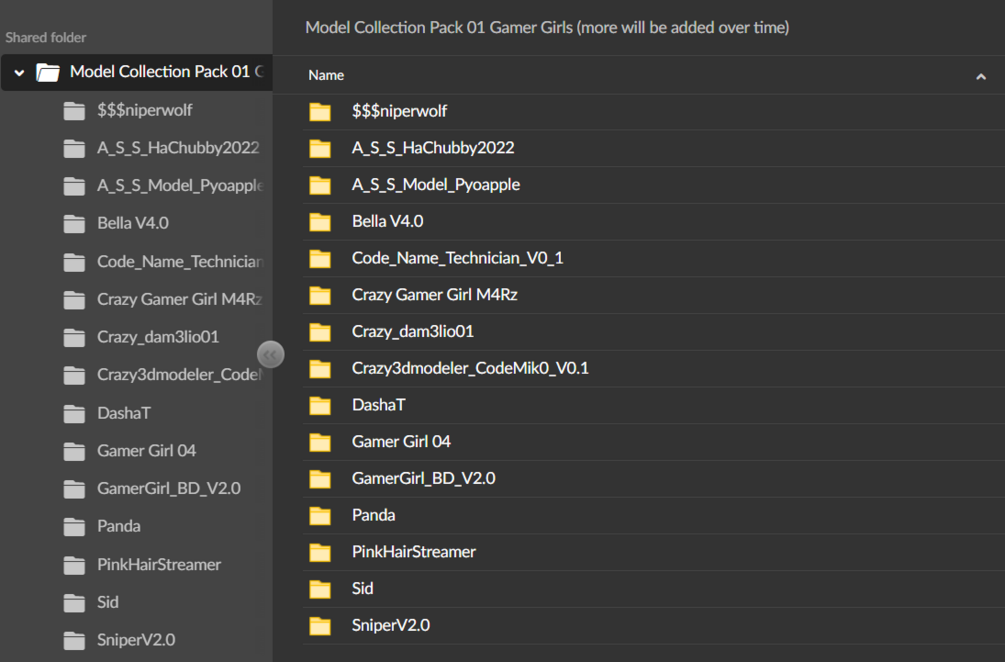
Task: Click the PinkHairStreamer name in the main list
Action: (413, 552)
